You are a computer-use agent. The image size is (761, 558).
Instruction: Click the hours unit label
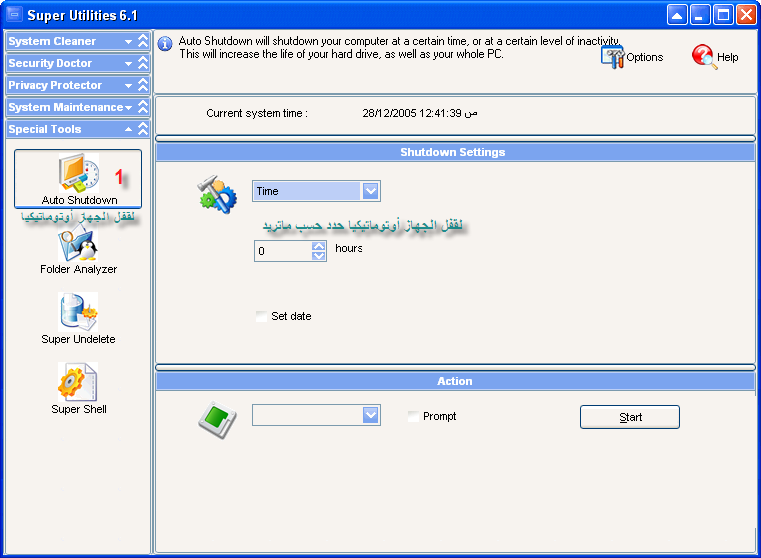point(348,248)
